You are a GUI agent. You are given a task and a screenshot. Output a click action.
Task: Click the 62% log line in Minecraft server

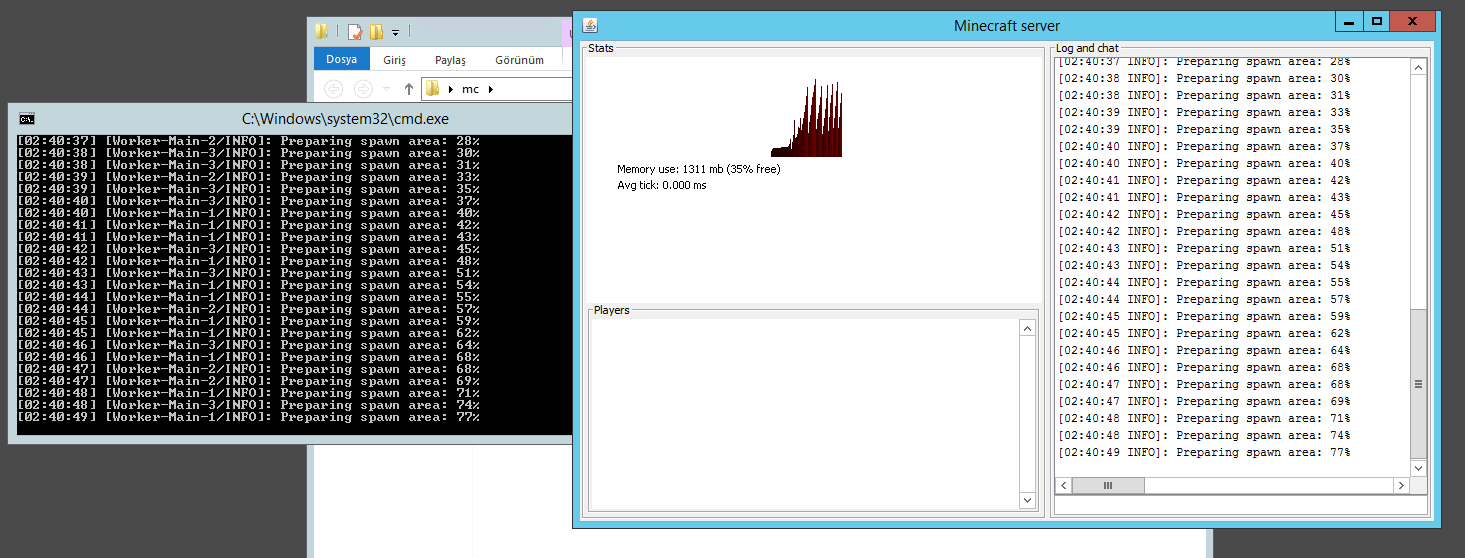coord(1205,334)
